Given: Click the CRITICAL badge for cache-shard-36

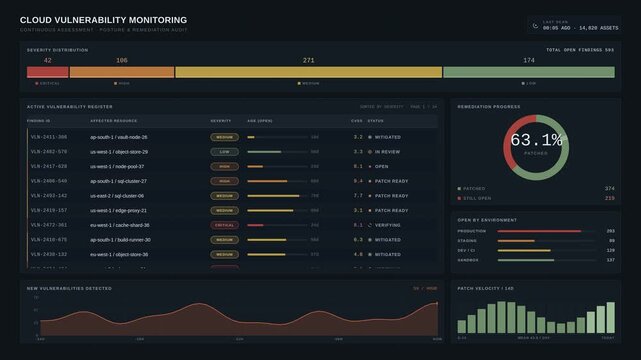Looking at the screenshot, I should [x=224, y=225].
